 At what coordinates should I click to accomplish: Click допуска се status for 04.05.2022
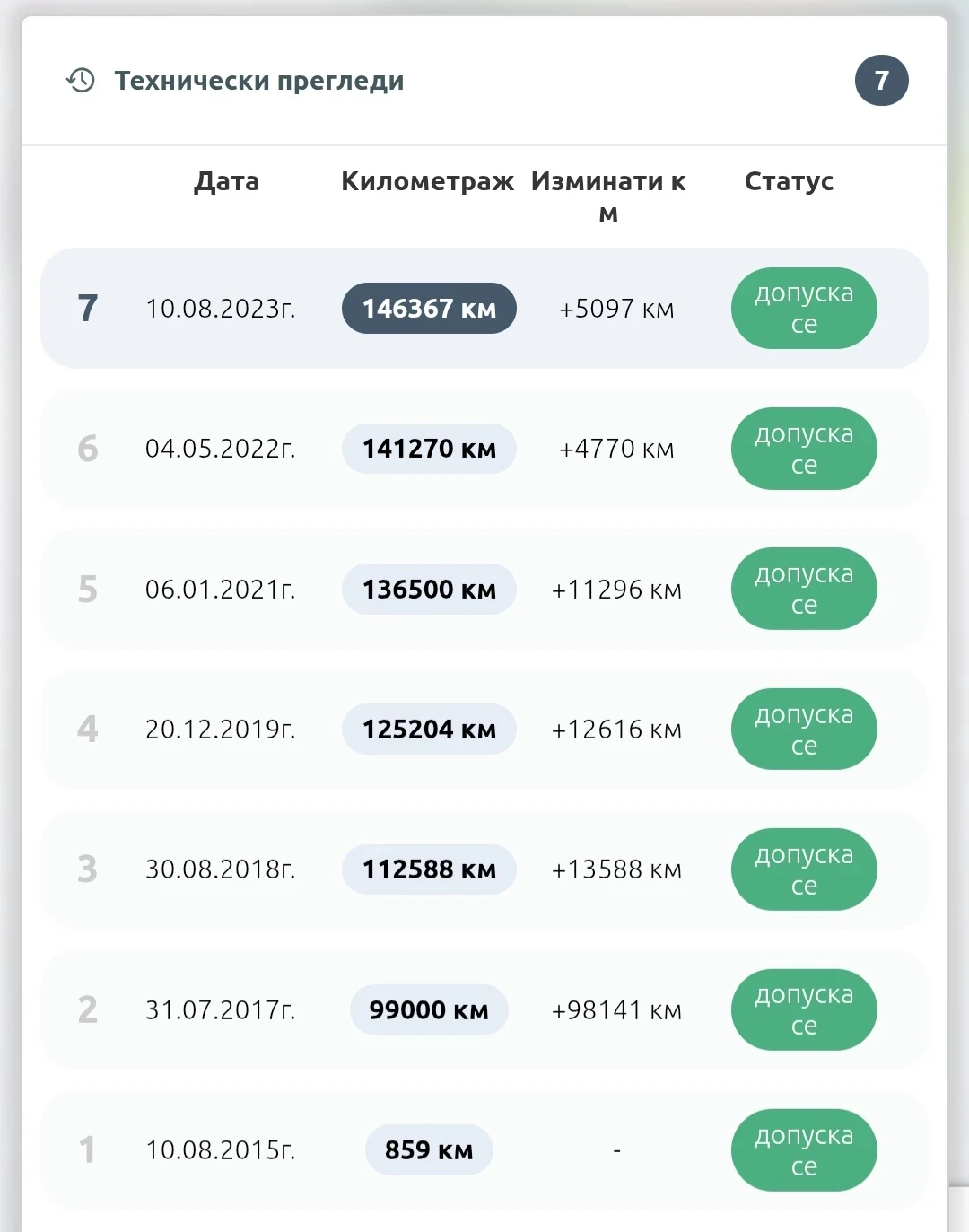pos(804,449)
